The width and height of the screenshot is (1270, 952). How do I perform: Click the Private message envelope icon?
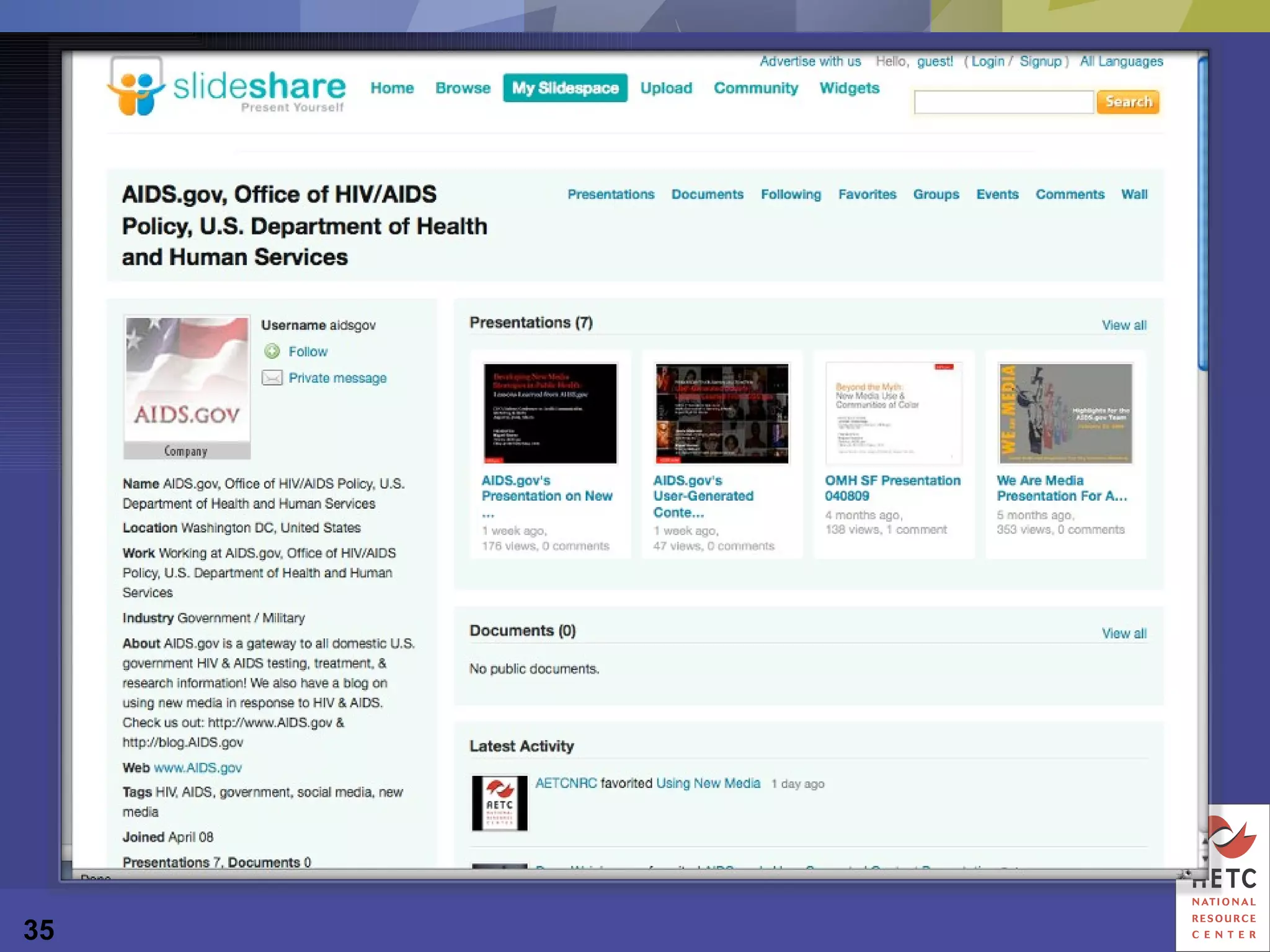(272, 378)
